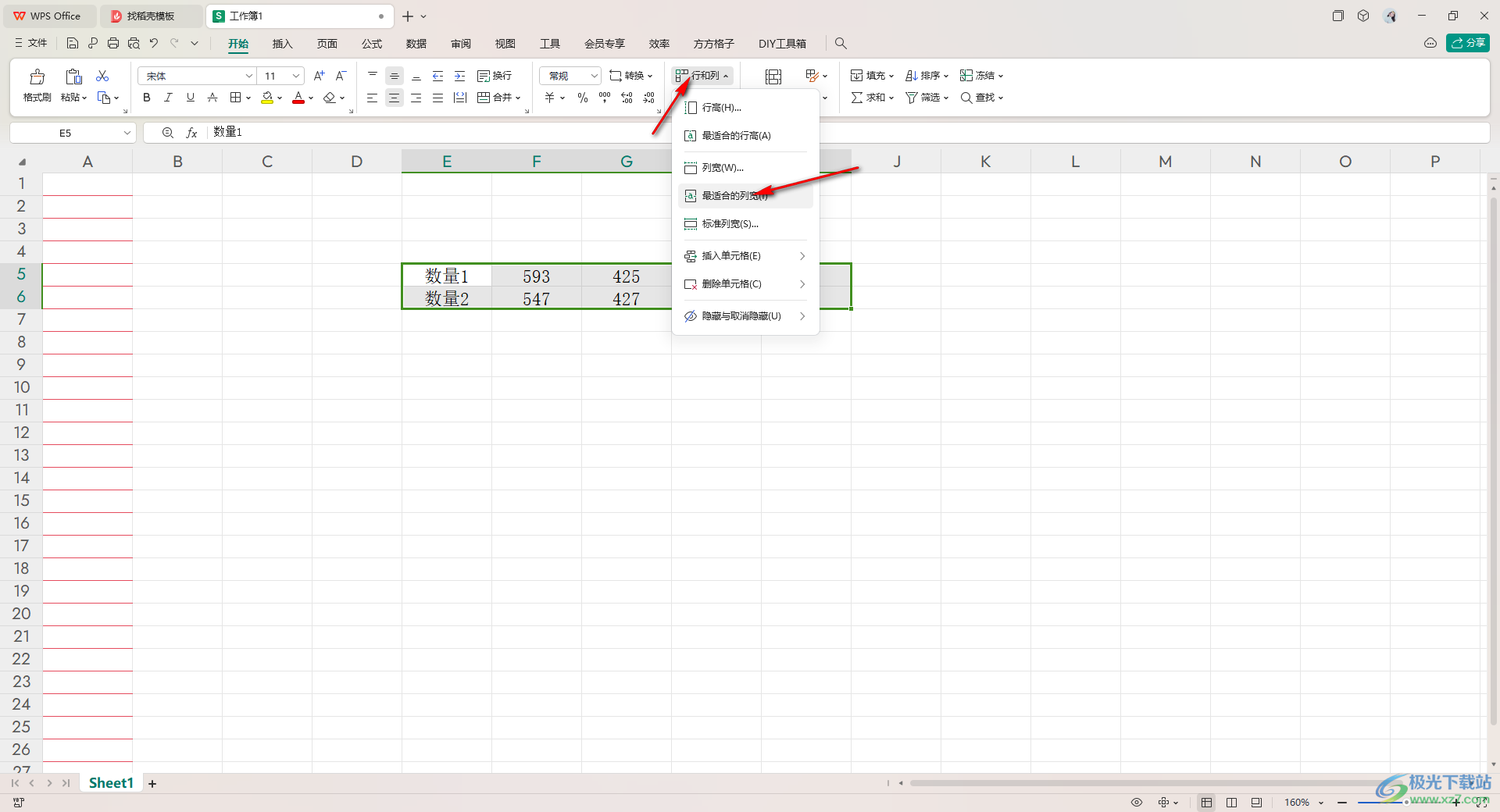Click the Distributed alignment icon

(460, 98)
